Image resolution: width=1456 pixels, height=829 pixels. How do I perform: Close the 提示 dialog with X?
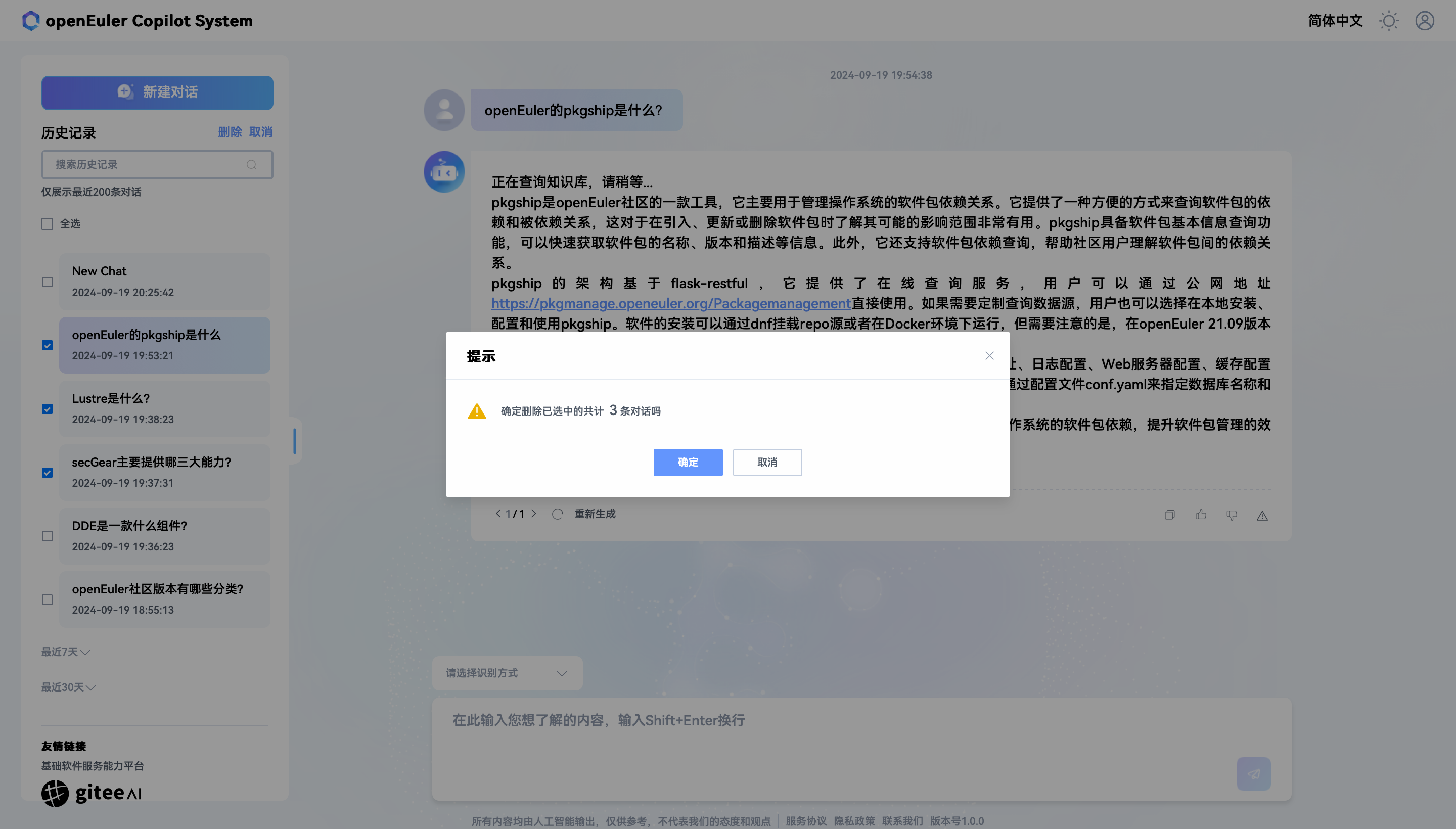(989, 355)
